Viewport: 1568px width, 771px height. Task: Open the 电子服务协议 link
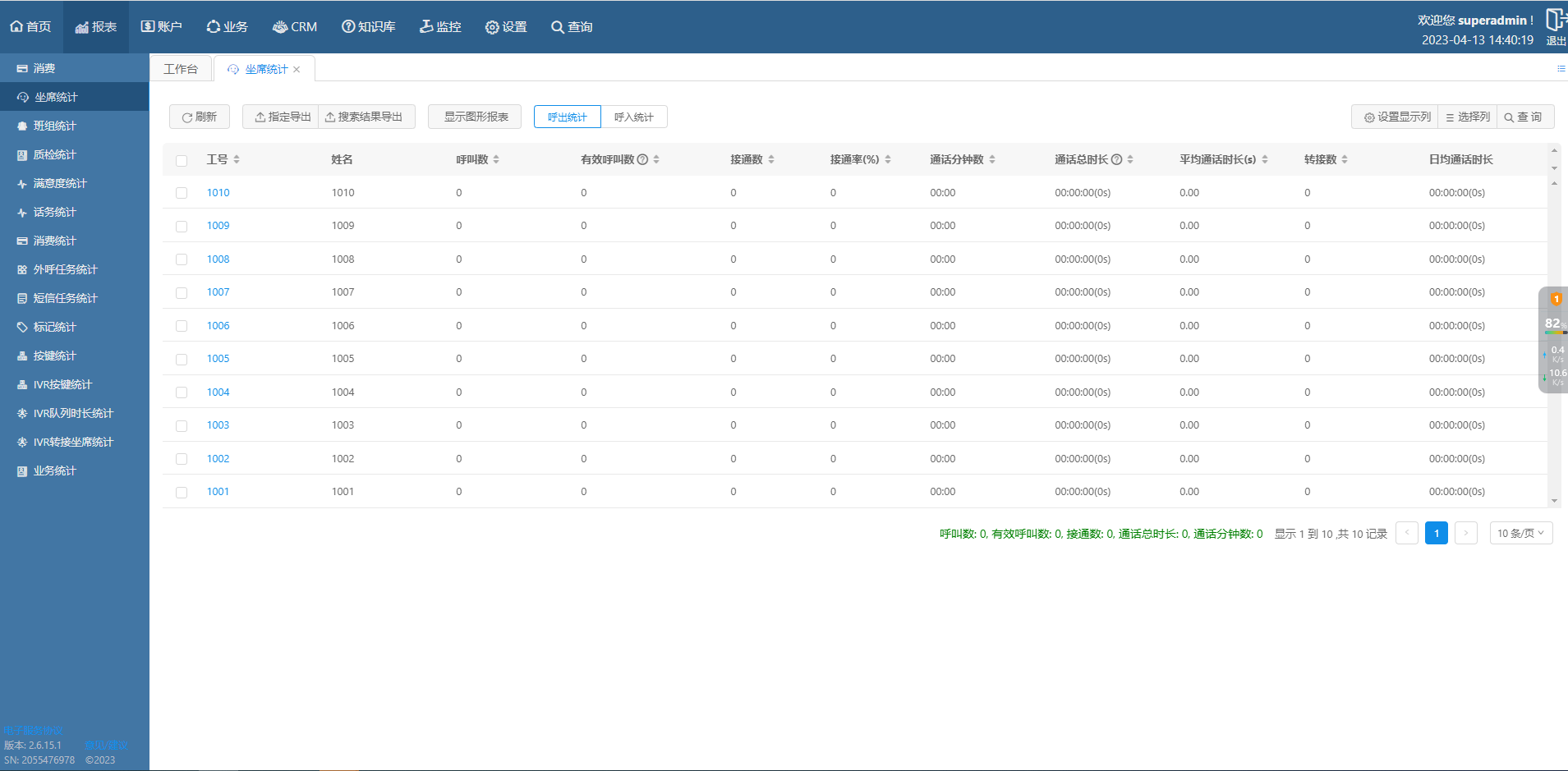tap(33, 731)
